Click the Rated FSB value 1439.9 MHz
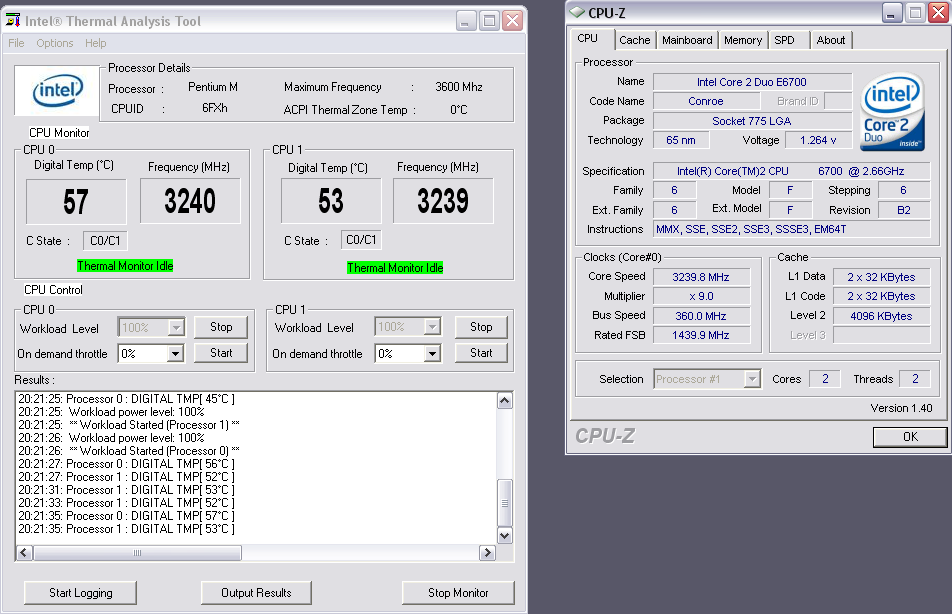This screenshot has height=614, width=952. point(701,335)
